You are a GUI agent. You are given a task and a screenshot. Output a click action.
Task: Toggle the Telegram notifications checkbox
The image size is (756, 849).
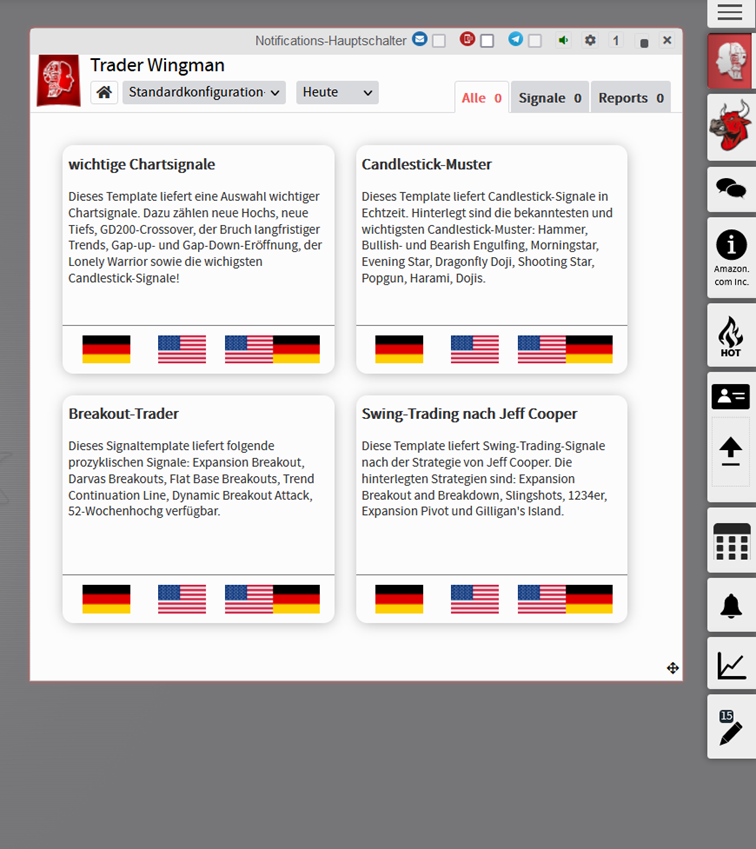(535, 41)
